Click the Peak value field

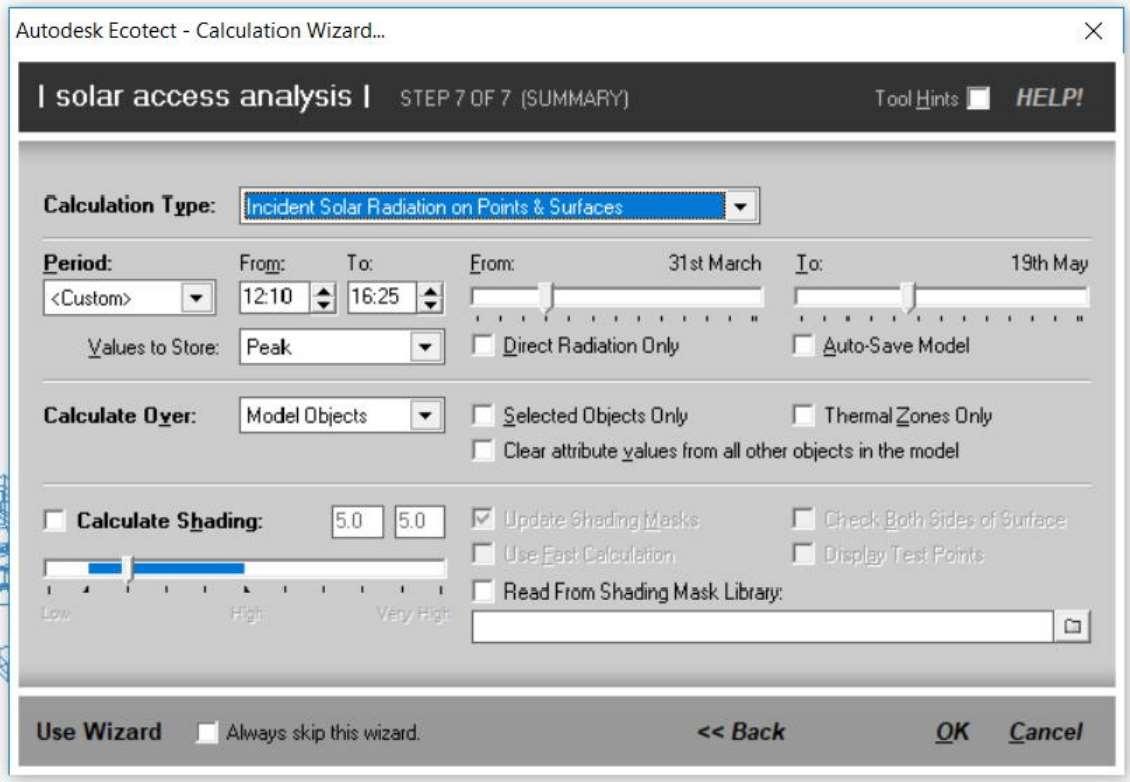325,347
